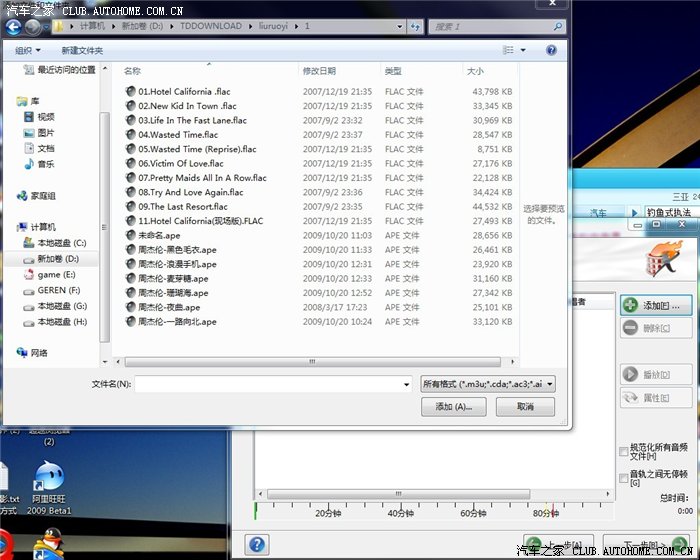Select the 周杰伦-夜曲.ape file
The image size is (700, 560).
click(130, 308)
